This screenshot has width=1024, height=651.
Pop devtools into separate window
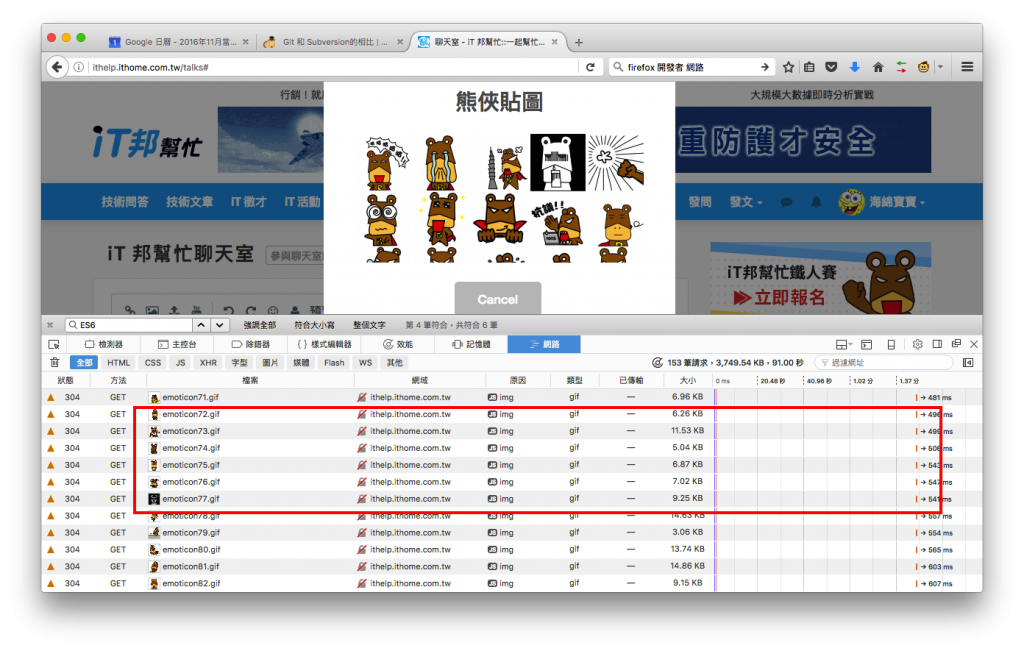pyautogui.click(x=956, y=343)
